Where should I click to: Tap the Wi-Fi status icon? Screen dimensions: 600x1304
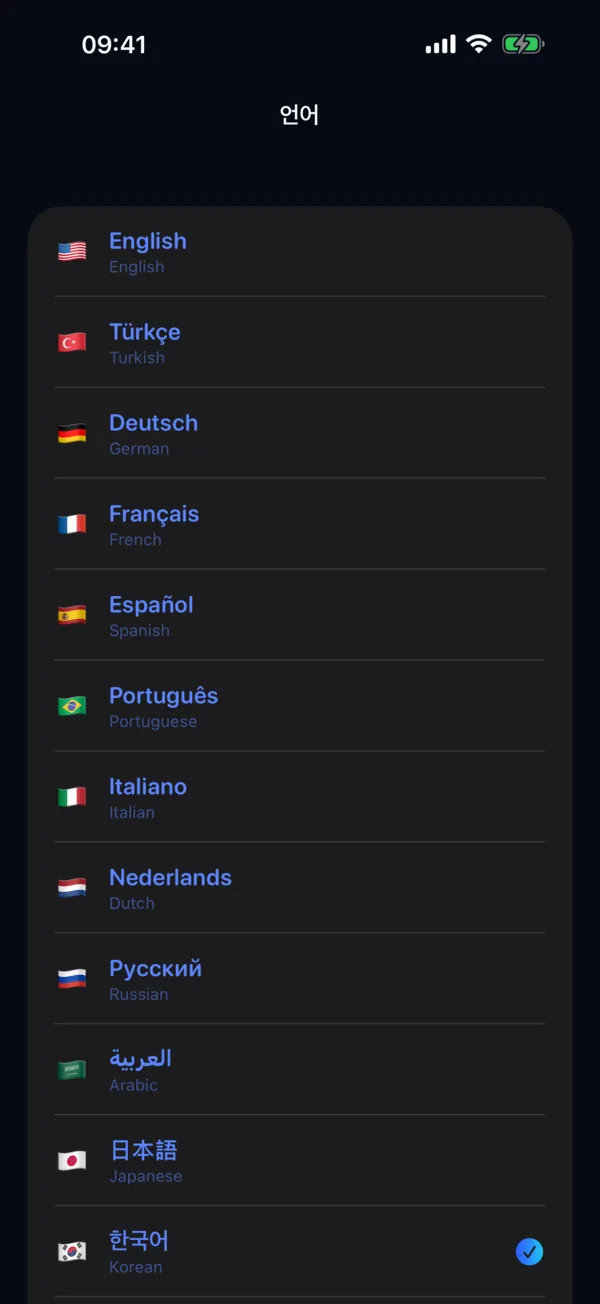coord(479,44)
